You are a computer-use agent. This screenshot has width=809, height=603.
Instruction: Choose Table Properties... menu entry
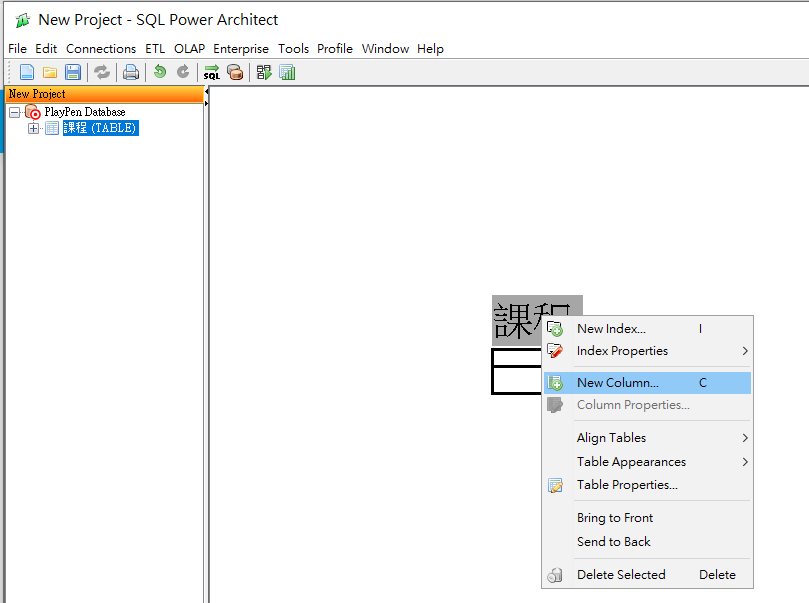point(648,485)
